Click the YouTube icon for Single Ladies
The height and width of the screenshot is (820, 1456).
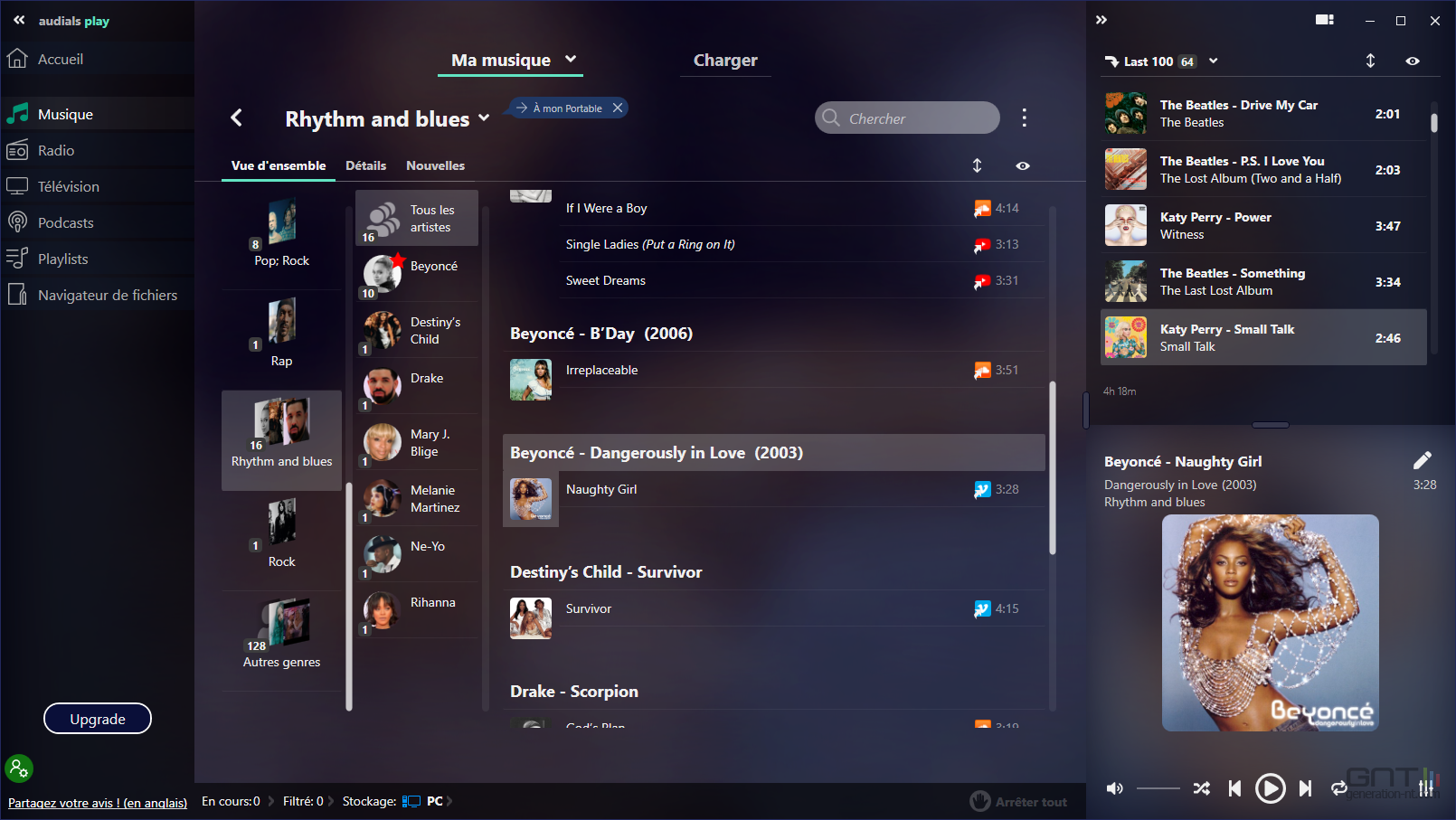[x=982, y=244]
